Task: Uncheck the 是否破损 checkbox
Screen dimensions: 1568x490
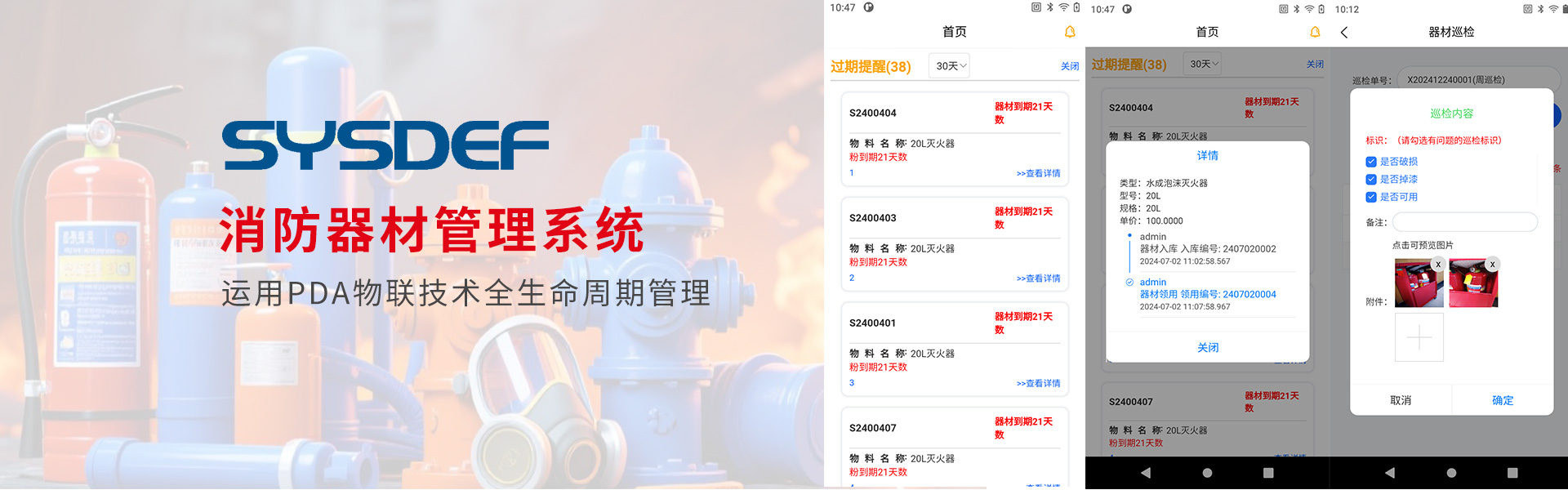Action: 1371,162
